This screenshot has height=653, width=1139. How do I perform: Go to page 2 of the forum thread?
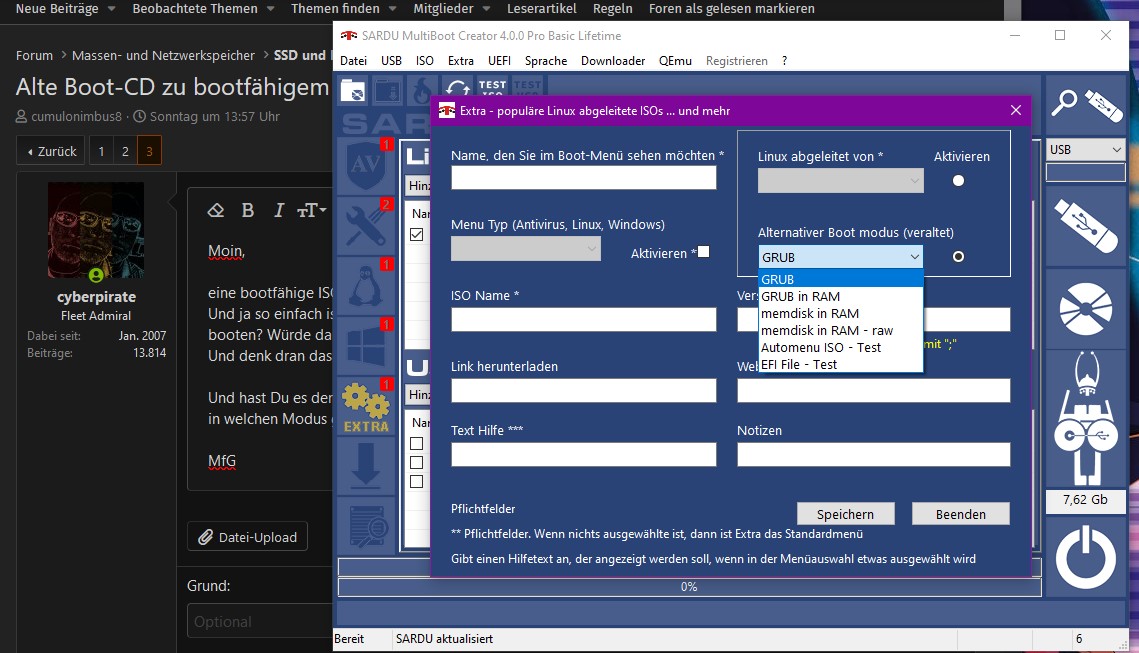(x=125, y=151)
